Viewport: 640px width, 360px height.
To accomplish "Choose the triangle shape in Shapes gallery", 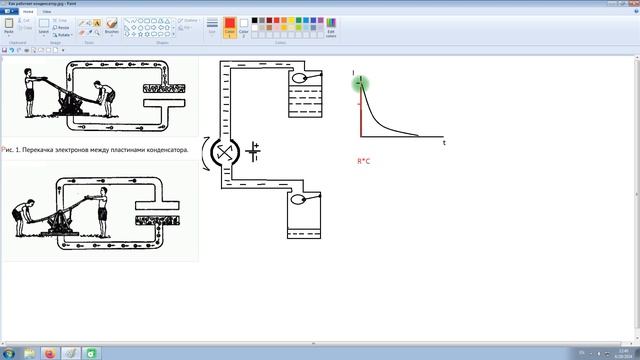I will point(167,21).
